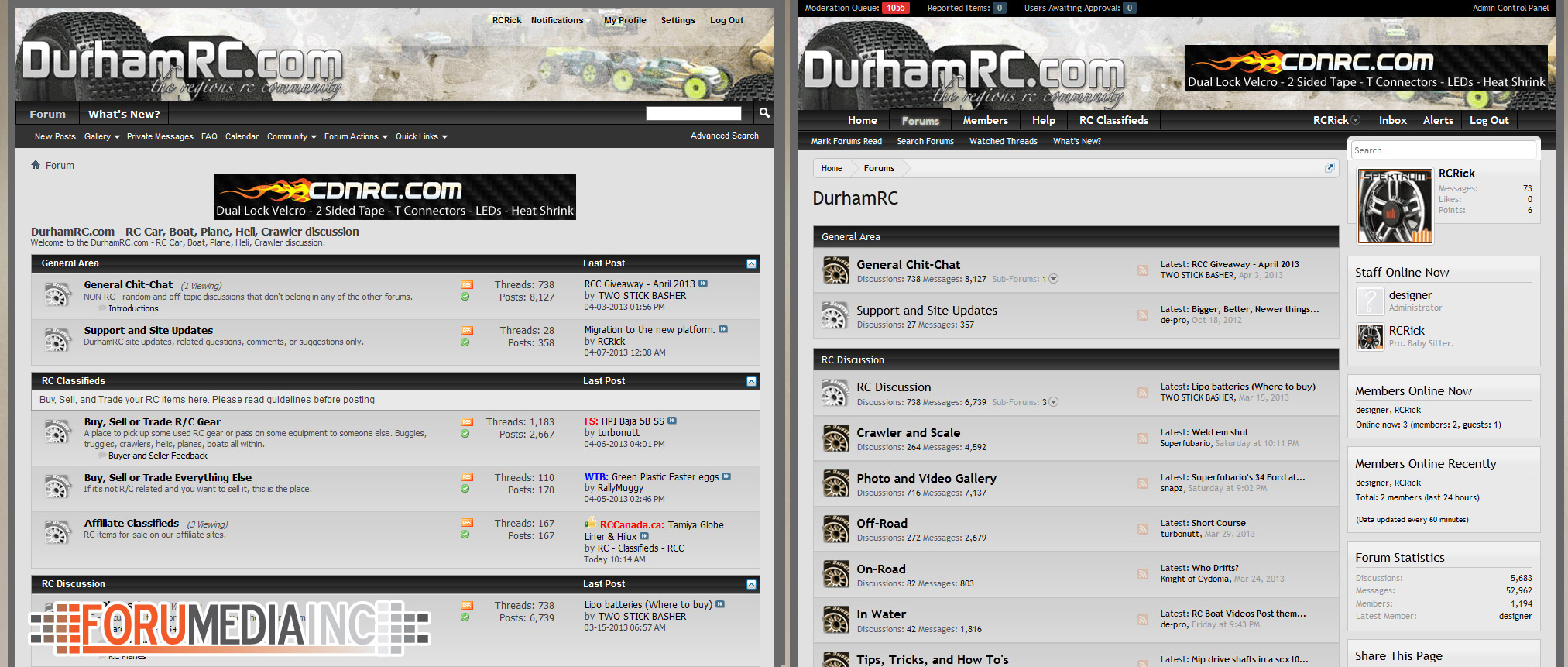Open the Gallery dropdown menu
The height and width of the screenshot is (667, 1568).
(102, 136)
